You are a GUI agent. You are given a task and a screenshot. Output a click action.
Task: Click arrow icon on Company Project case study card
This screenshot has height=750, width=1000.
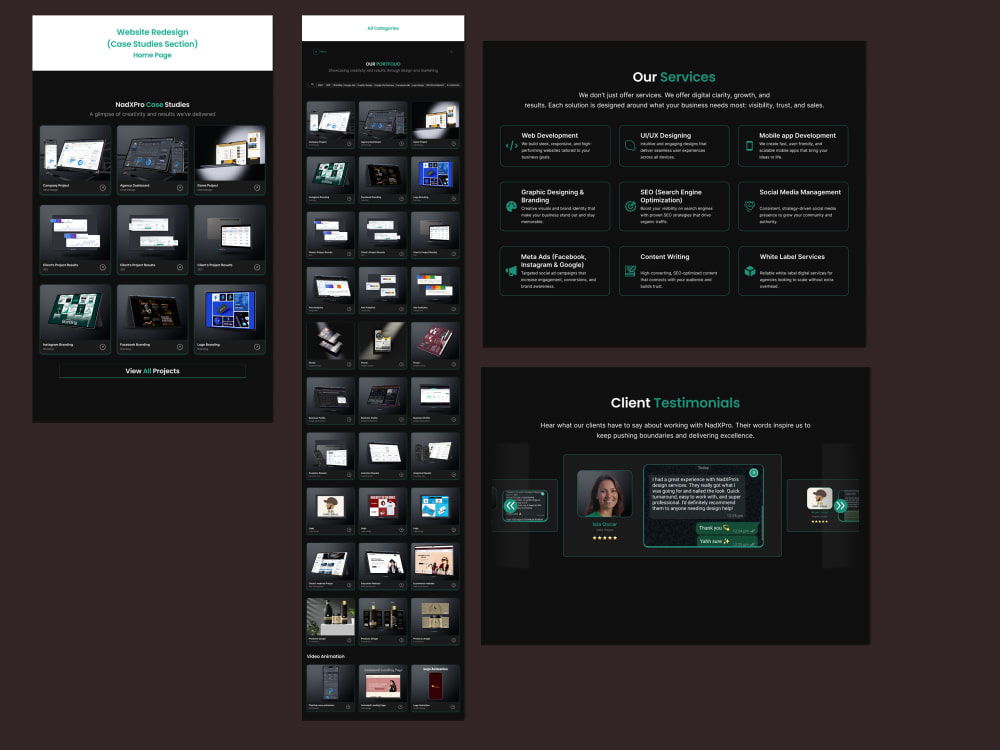(103, 188)
